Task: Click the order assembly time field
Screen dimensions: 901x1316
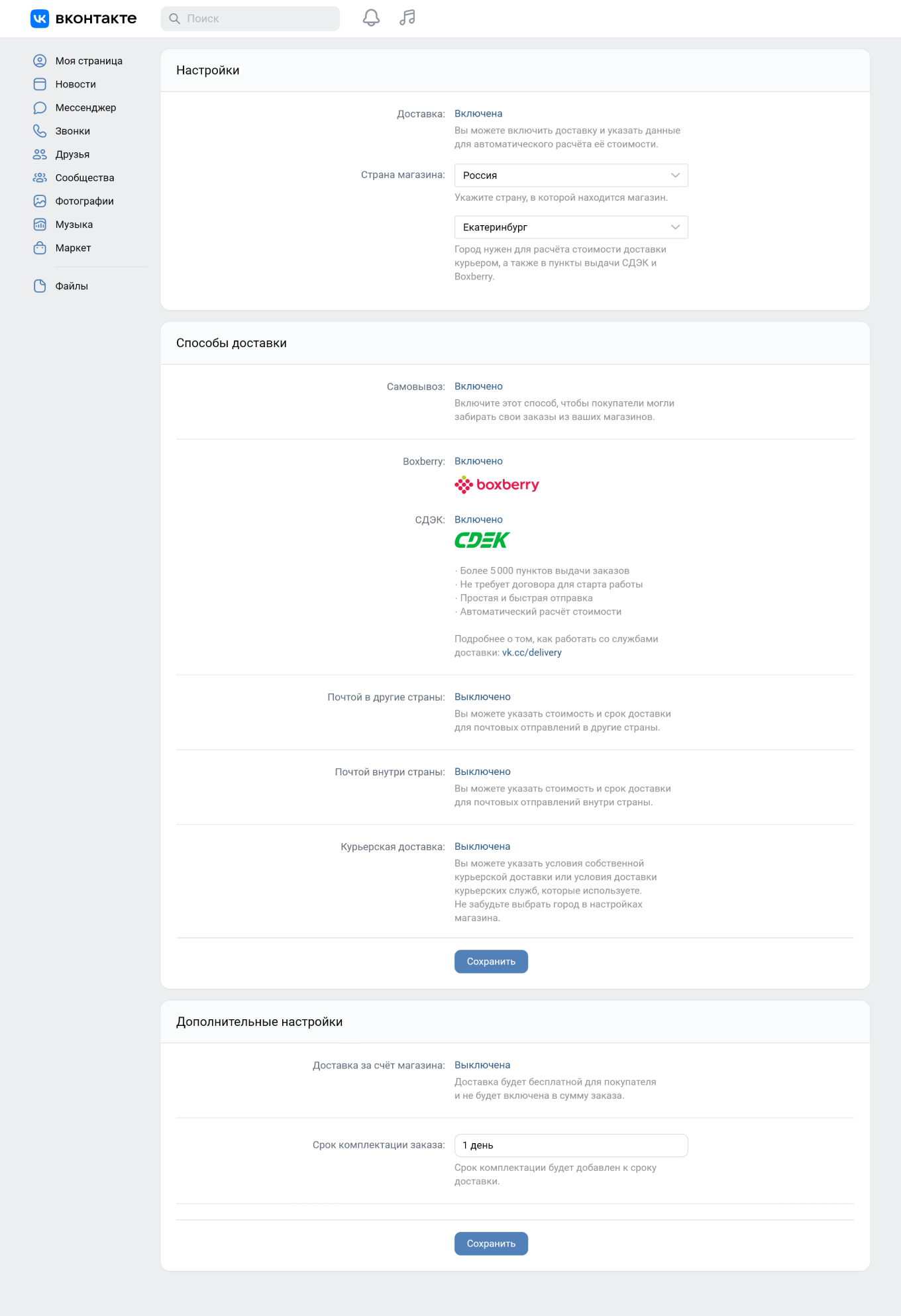Action: click(571, 1145)
